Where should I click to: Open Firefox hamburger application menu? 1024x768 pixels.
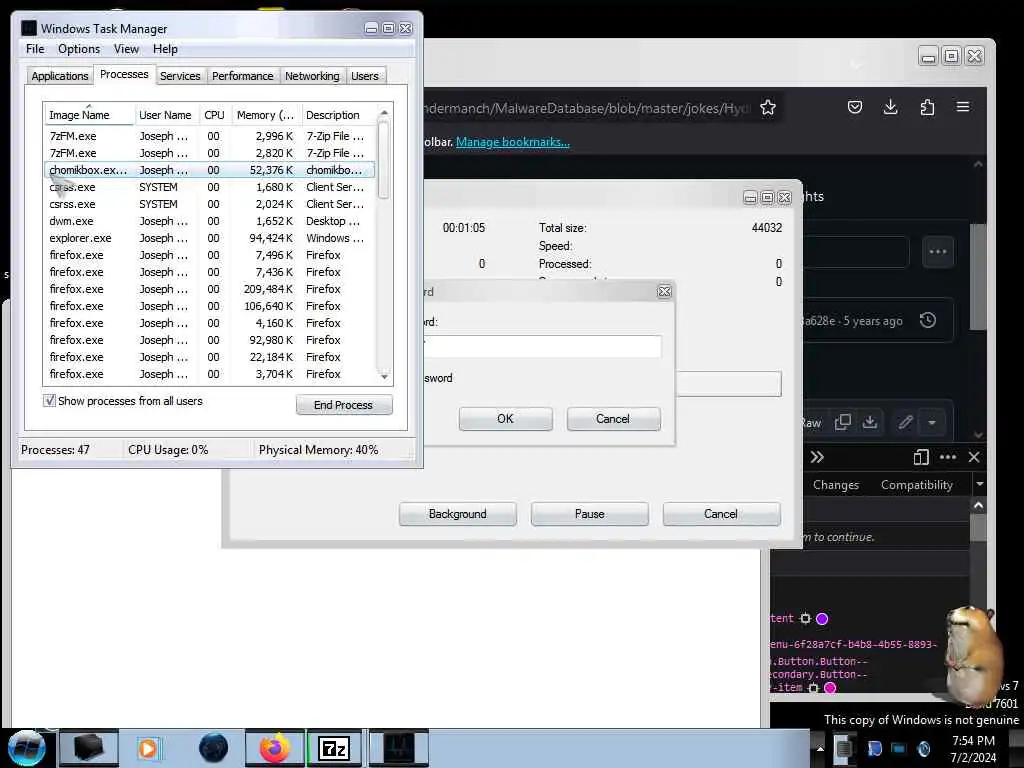[x=963, y=107]
